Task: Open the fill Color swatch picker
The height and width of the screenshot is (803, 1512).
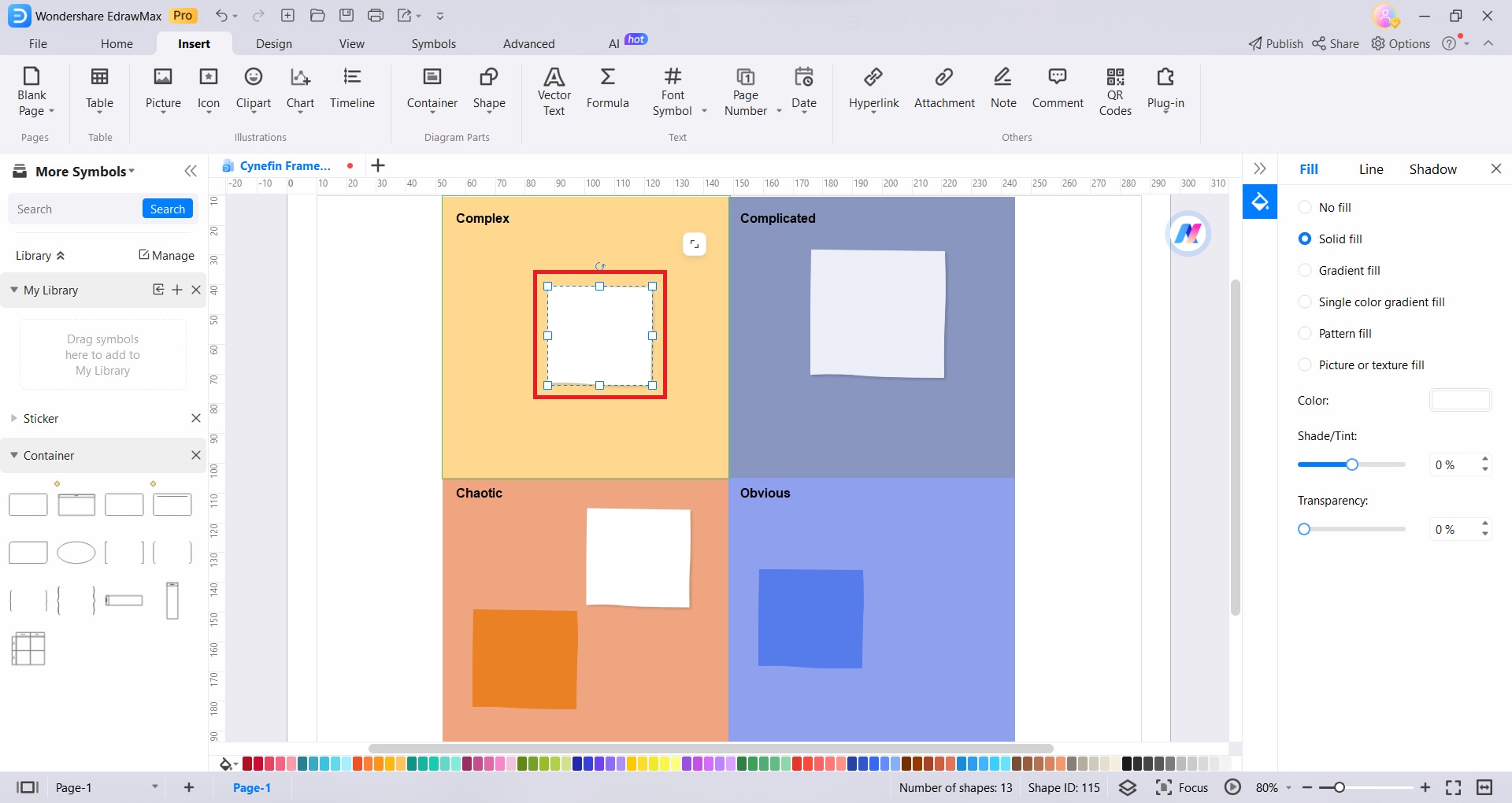Action: tap(1460, 400)
